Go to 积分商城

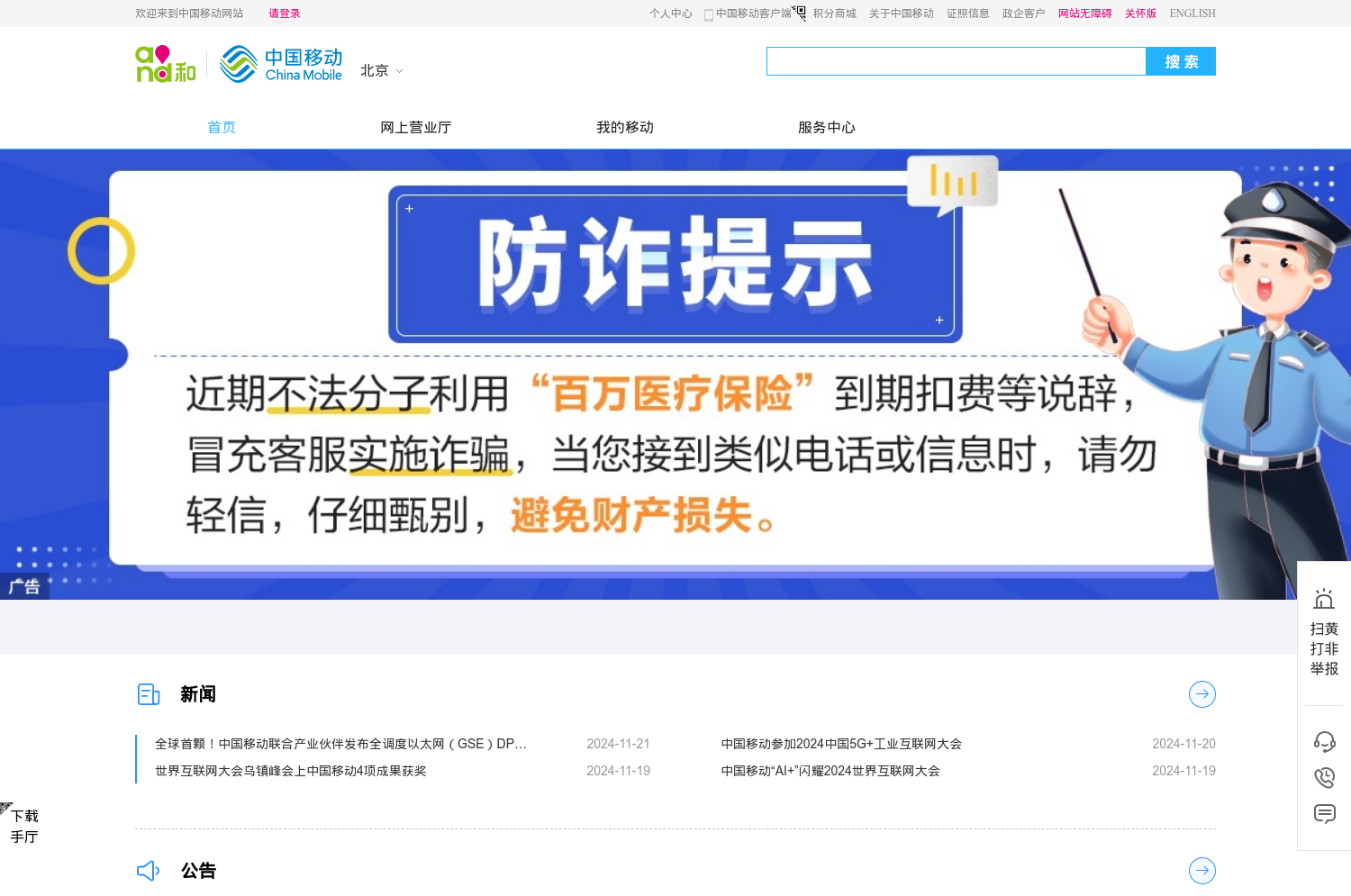click(x=834, y=14)
